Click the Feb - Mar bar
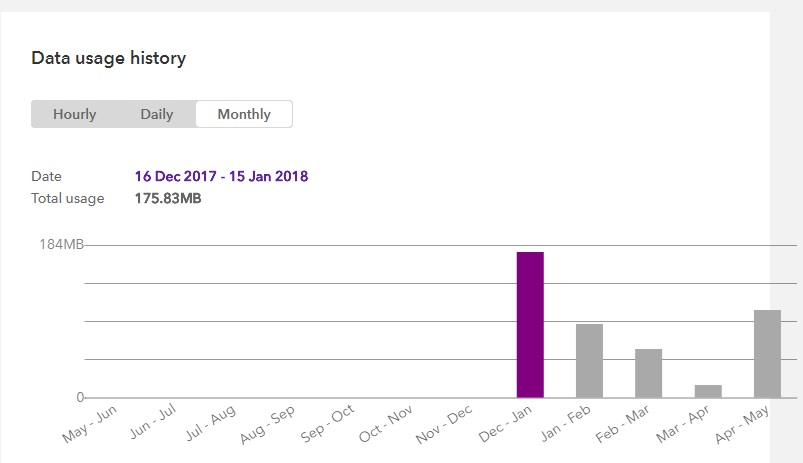 pos(648,373)
